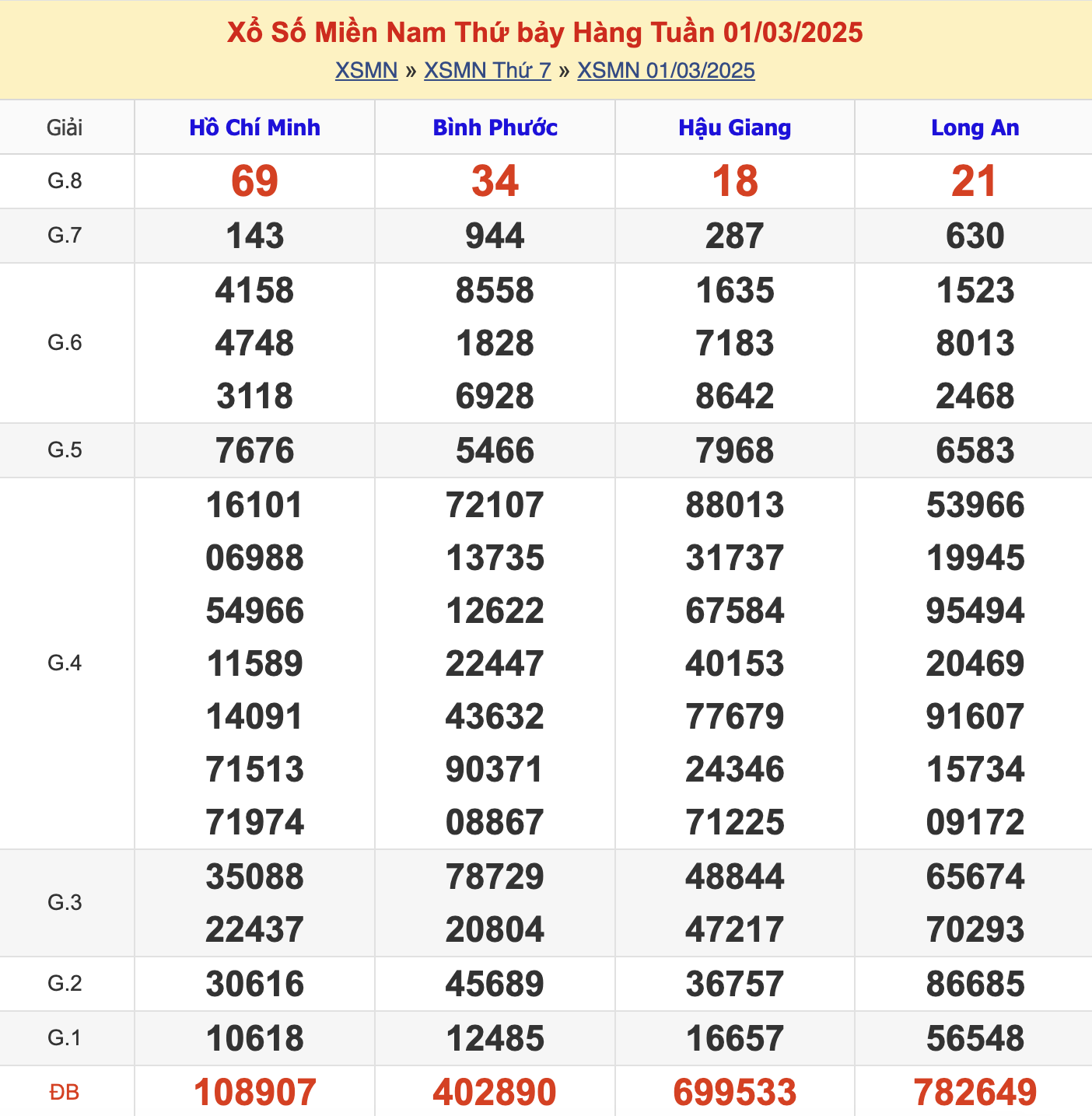Click the G.3 row label
Image resolution: width=1092 pixels, height=1116 pixels.
pos(65,903)
